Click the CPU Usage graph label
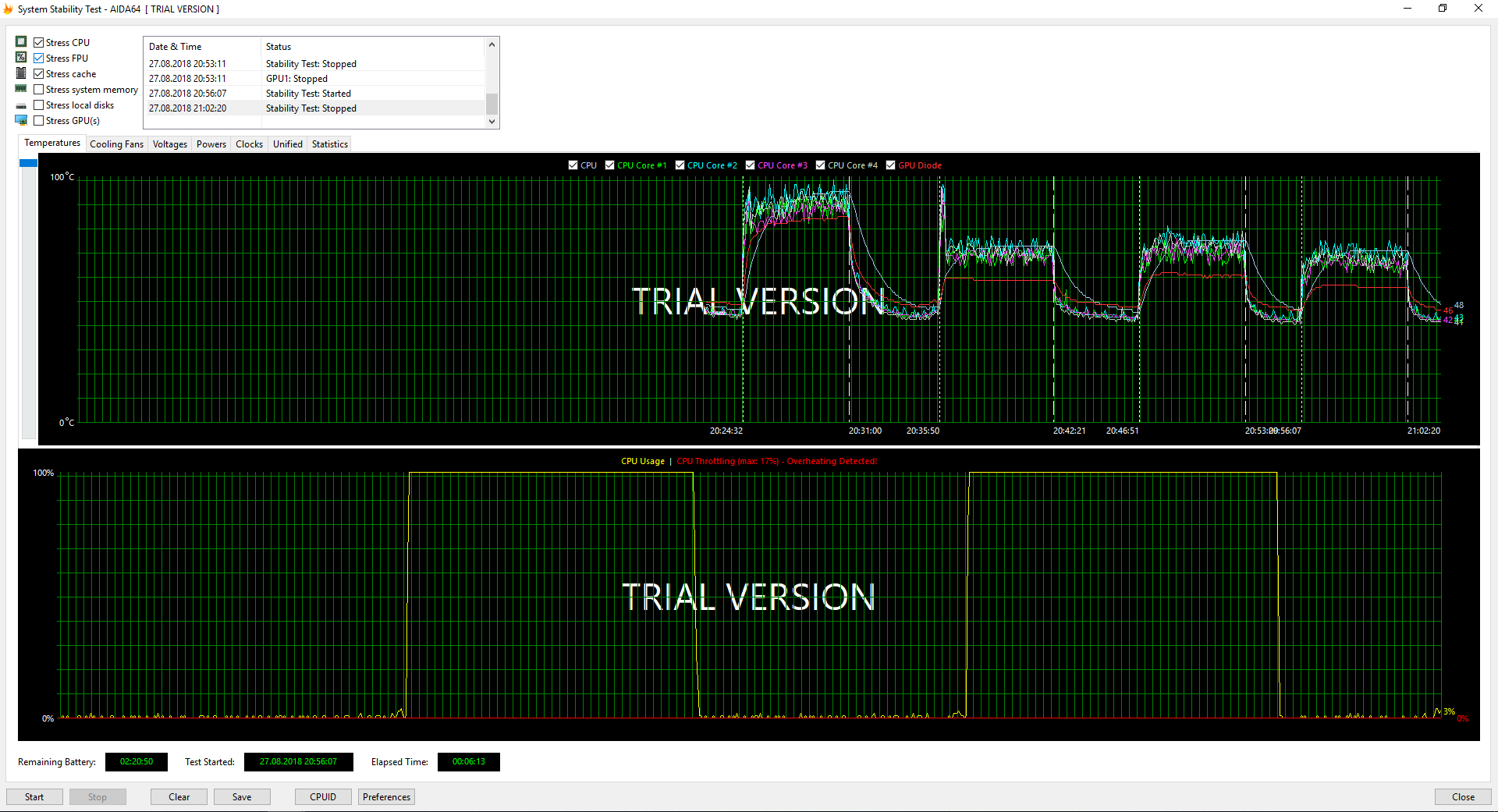The height and width of the screenshot is (812, 1498). click(643, 462)
